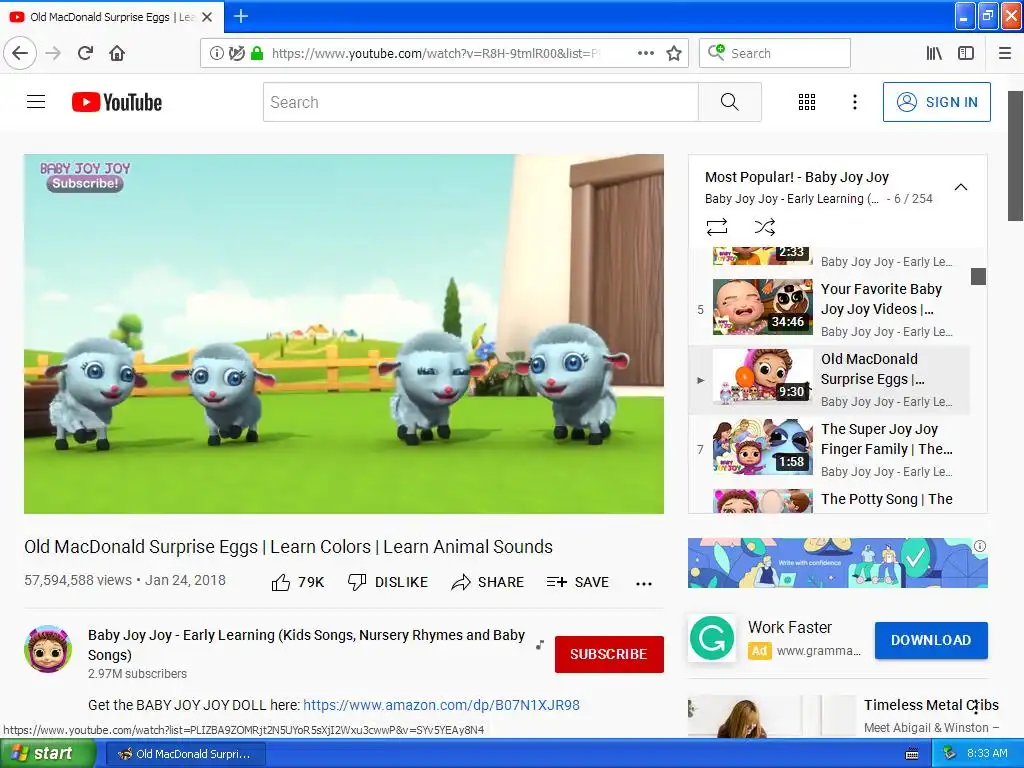Screen dimensions: 1024x768
Task: Select Old MacDonald taskbar window button
Action: point(185,754)
